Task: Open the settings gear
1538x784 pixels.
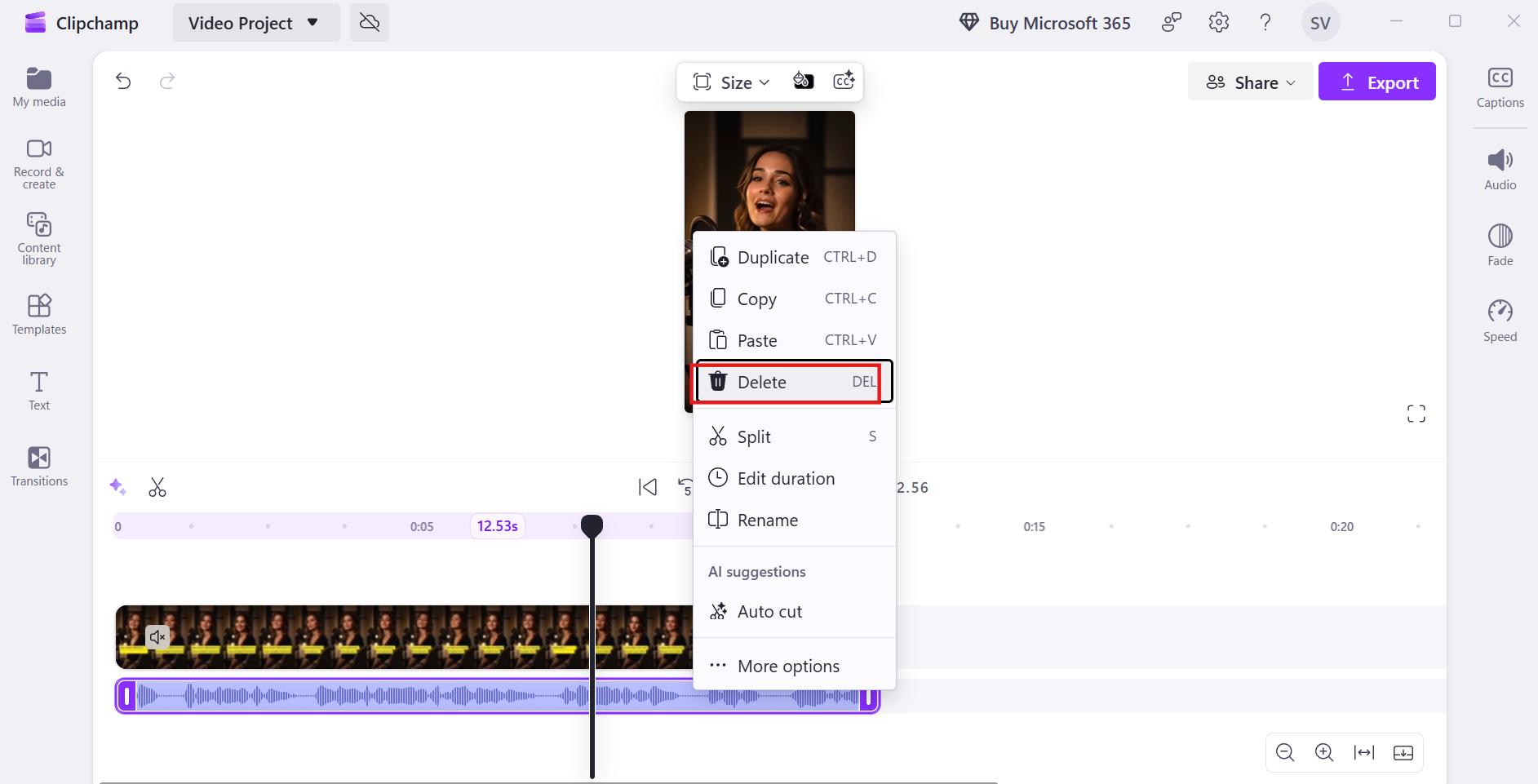Action: pyautogui.click(x=1219, y=23)
